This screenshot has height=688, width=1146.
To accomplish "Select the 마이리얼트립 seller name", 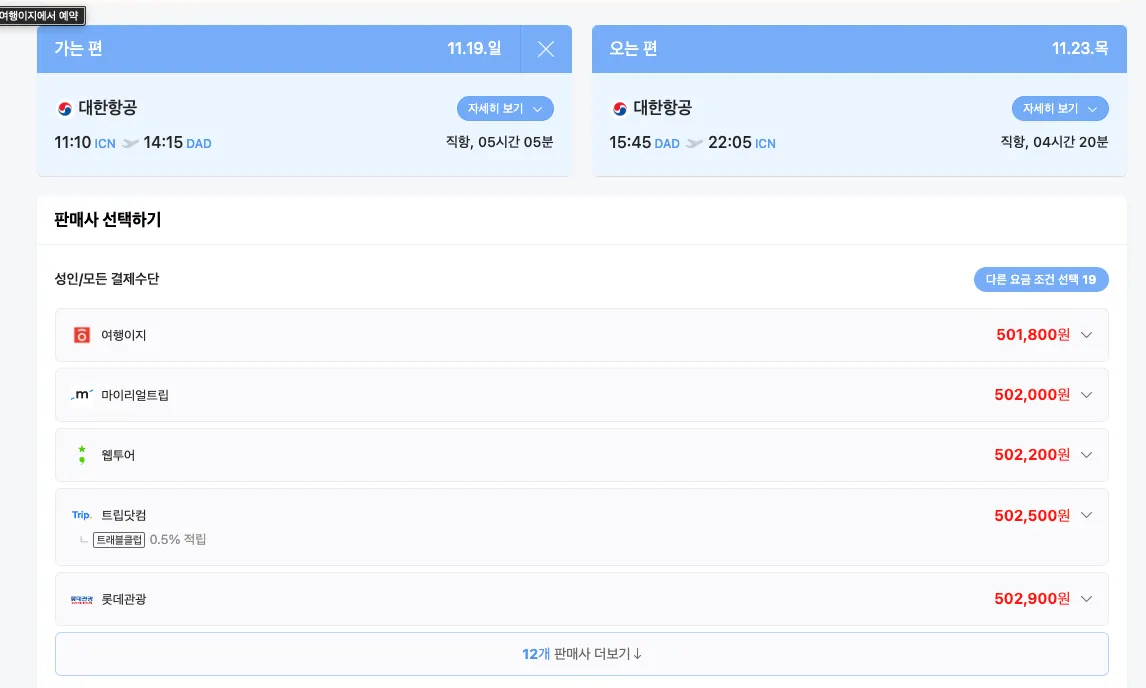I will tap(134, 395).
